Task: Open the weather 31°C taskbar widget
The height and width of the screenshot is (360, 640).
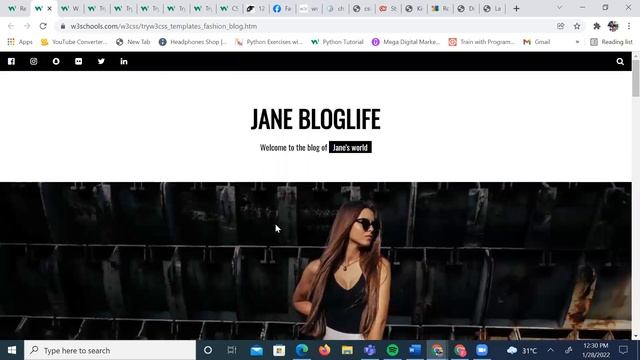Action: pos(522,350)
